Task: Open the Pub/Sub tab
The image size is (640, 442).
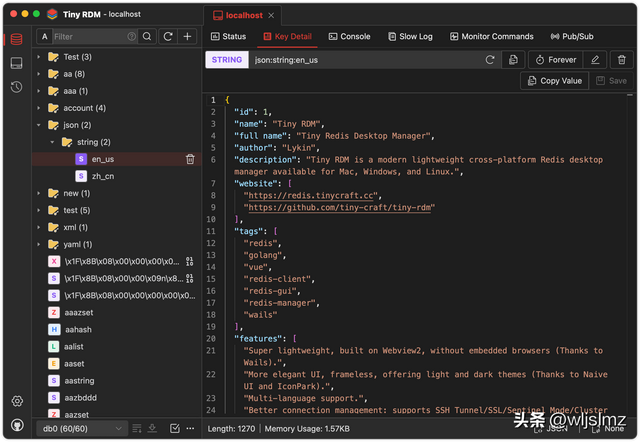Action: click(x=572, y=36)
